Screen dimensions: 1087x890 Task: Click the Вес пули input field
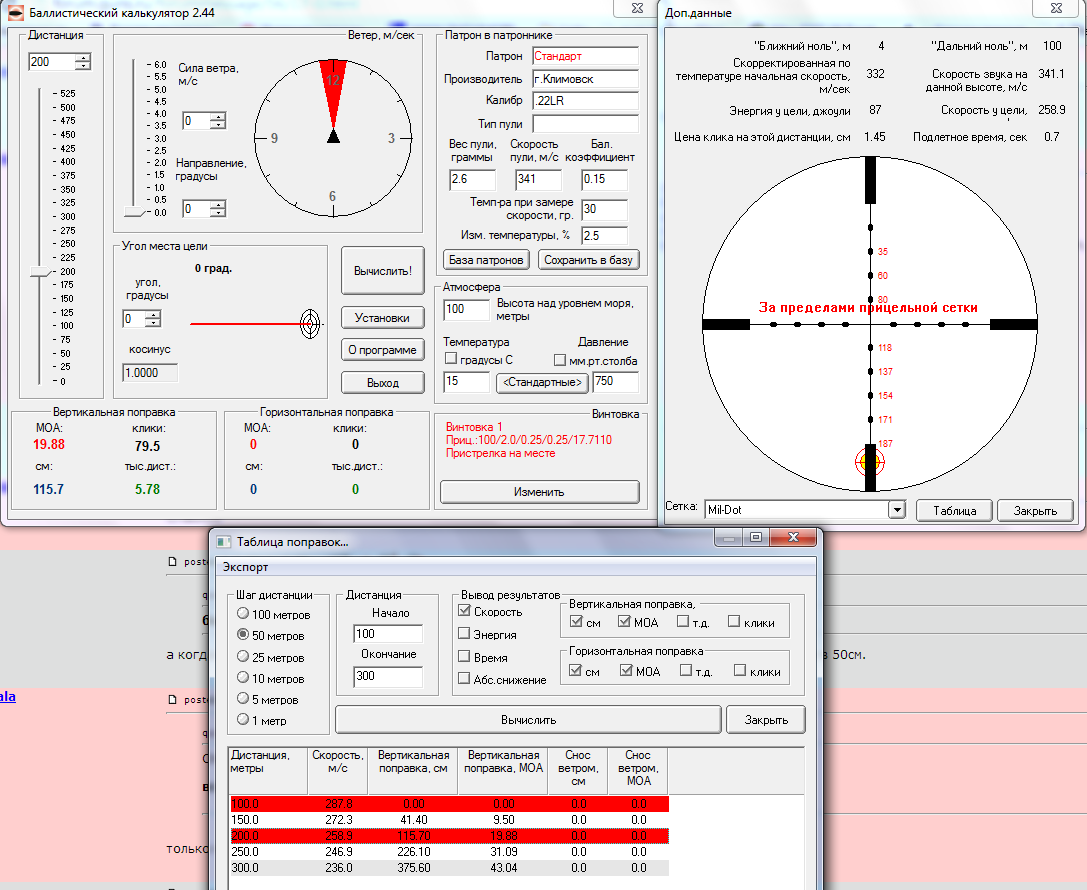(x=473, y=180)
